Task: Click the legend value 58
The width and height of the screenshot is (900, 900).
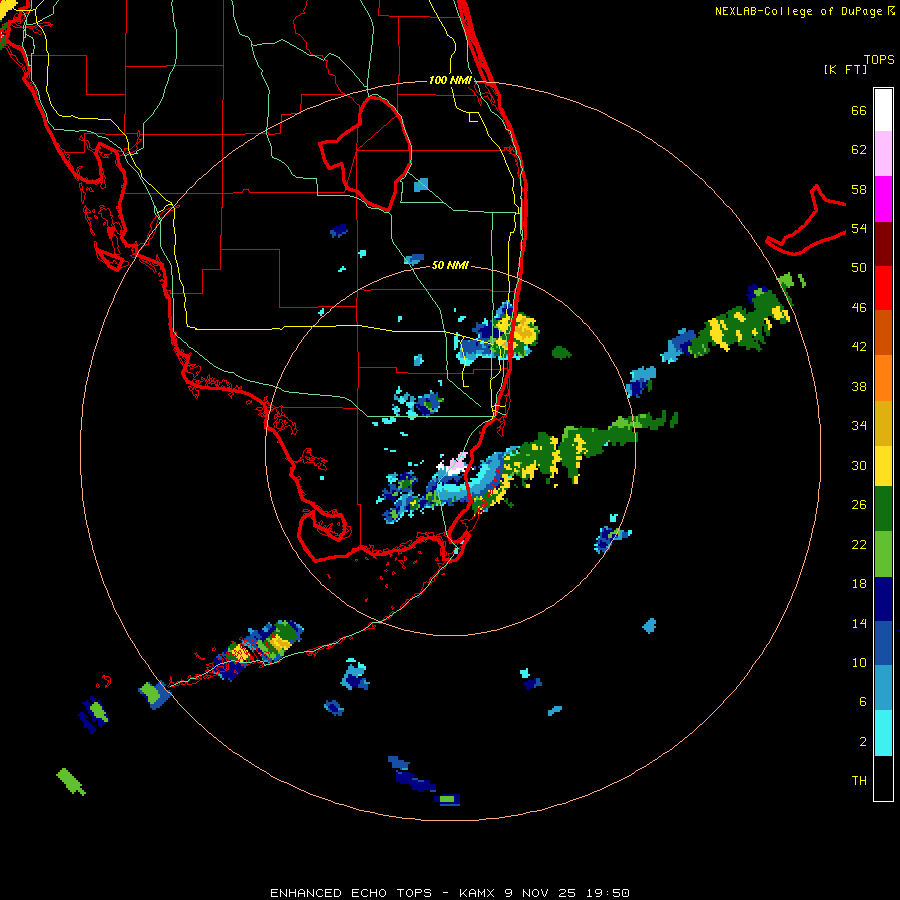Action: point(859,189)
